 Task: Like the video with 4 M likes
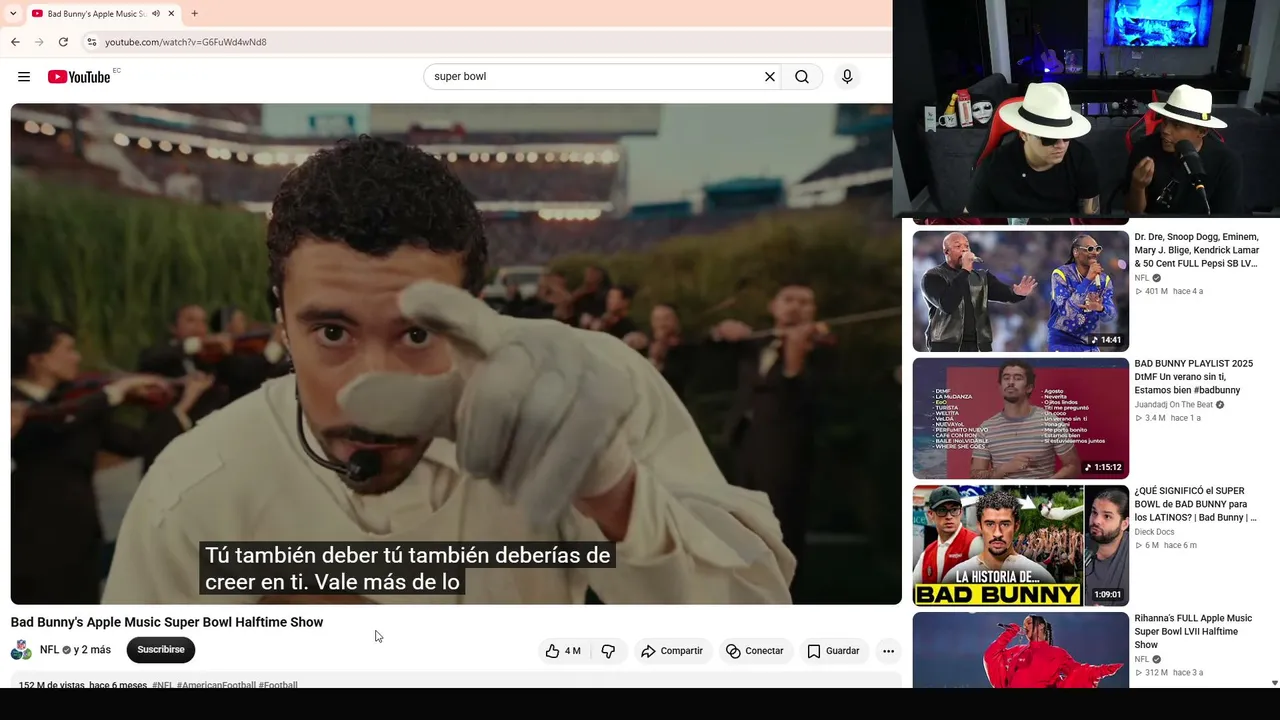(563, 651)
